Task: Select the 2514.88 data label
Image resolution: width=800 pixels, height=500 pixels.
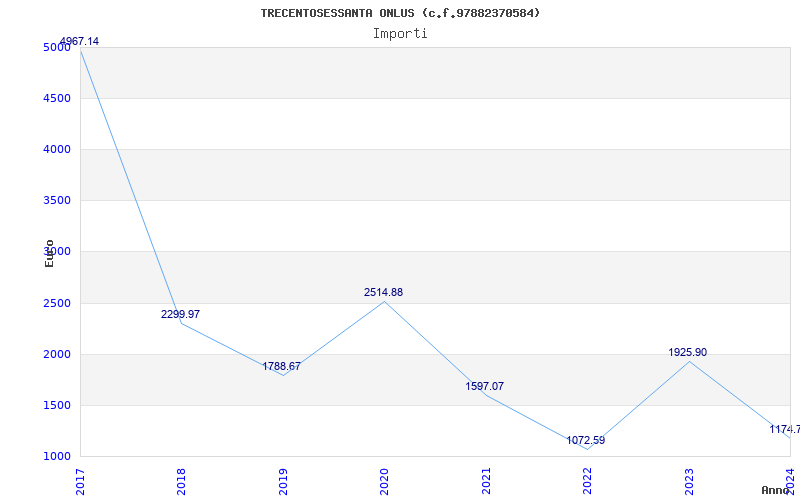Action: pyautogui.click(x=383, y=292)
